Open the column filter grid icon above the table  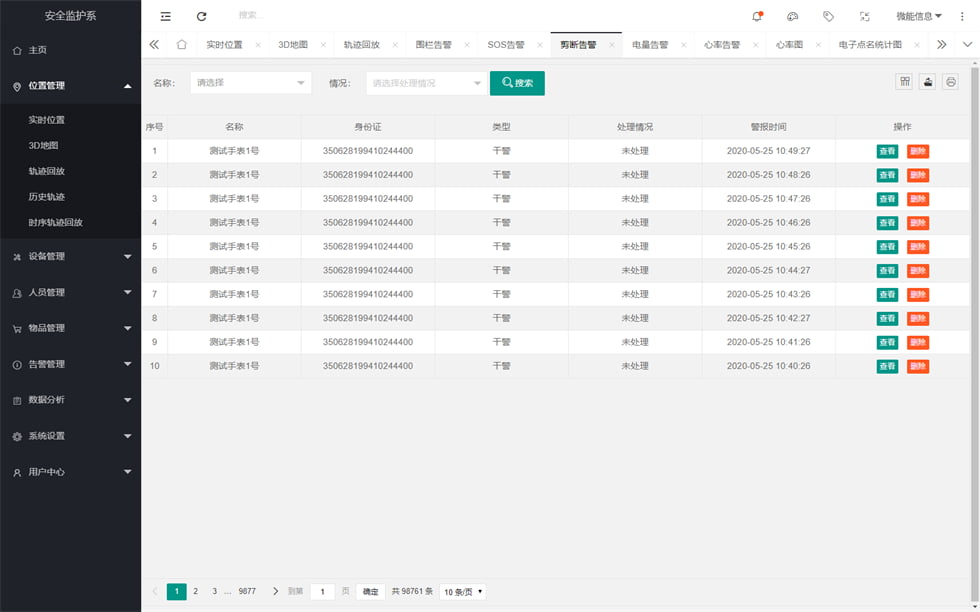tap(905, 82)
